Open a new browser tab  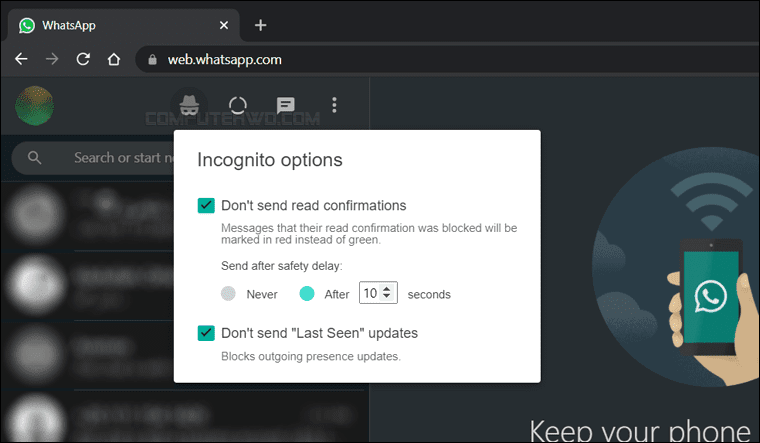click(260, 25)
